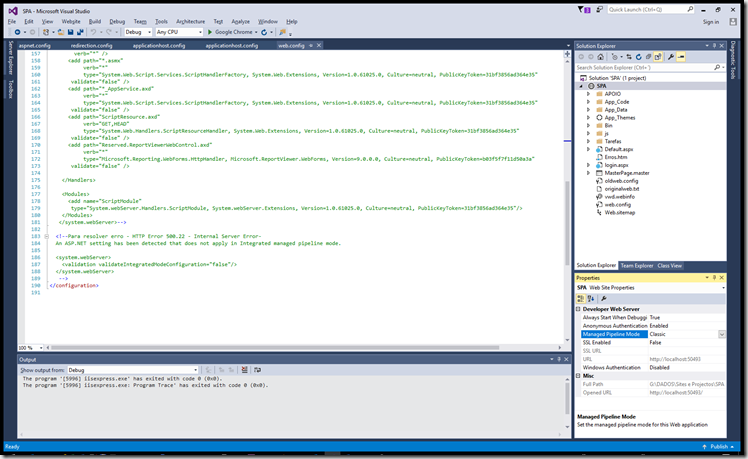Screen dimensions: 748x459
Task: Pin the Output panel
Action: click(x=559, y=359)
